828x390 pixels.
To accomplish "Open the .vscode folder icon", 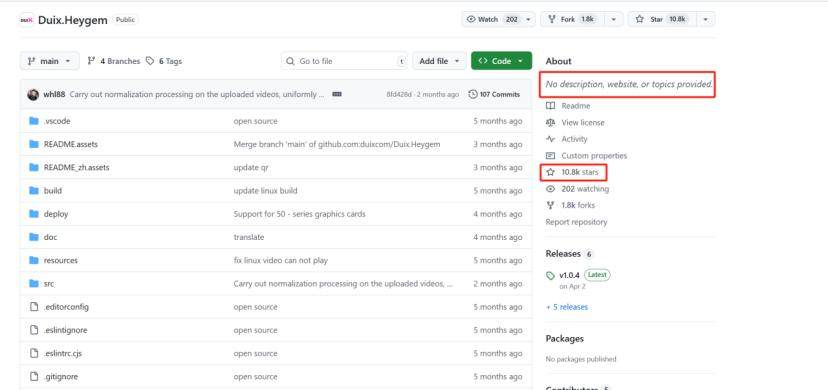I will pyautogui.click(x=34, y=121).
